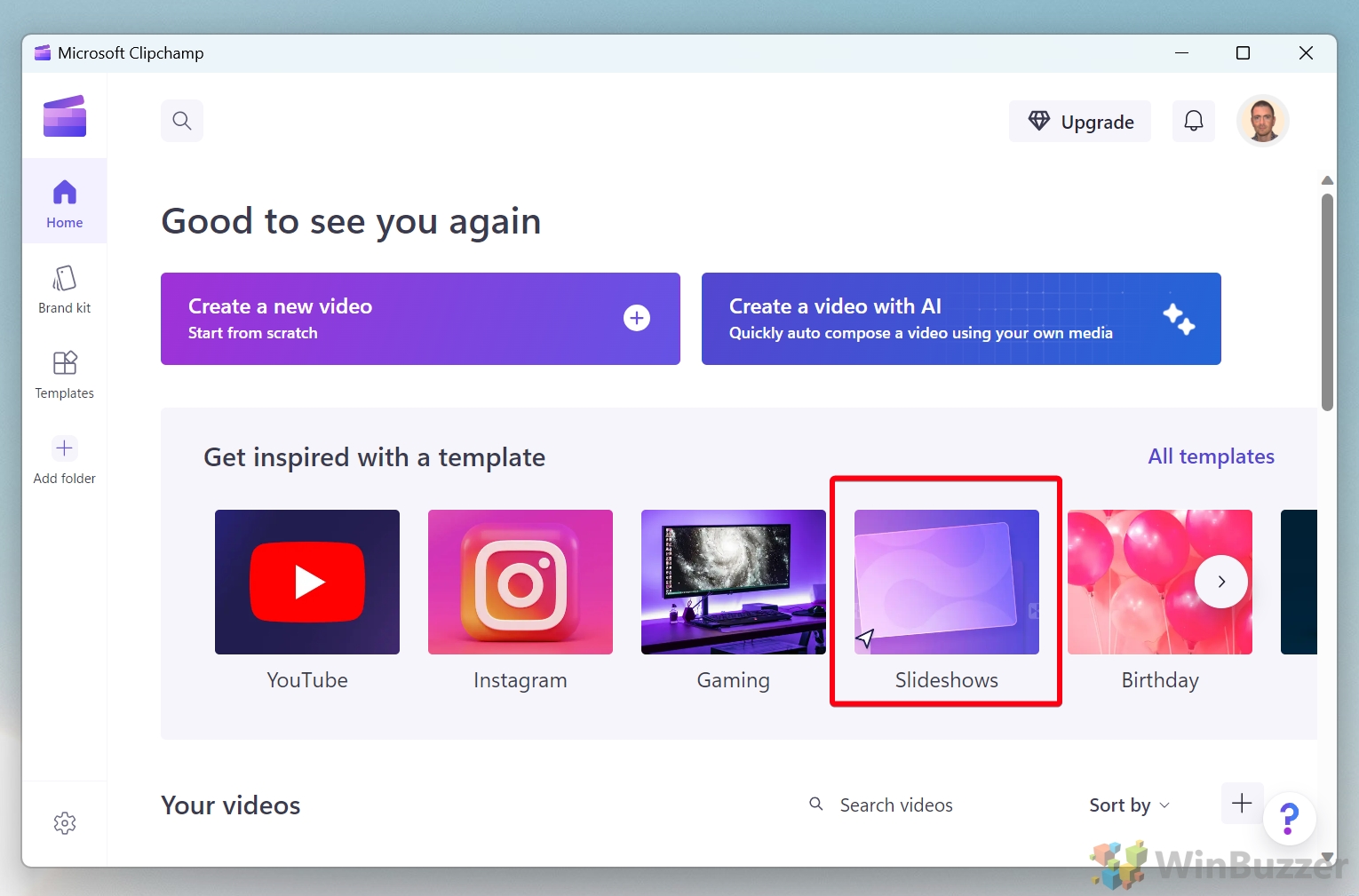The image size is (1359, 896).
Task: Click Create a new video card
Action: click(x=420, y=319)
